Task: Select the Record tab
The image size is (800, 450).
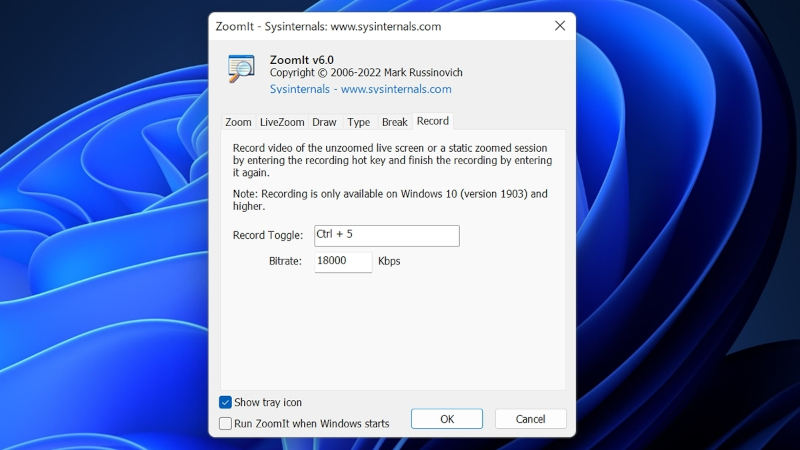Action: point(433,121)
